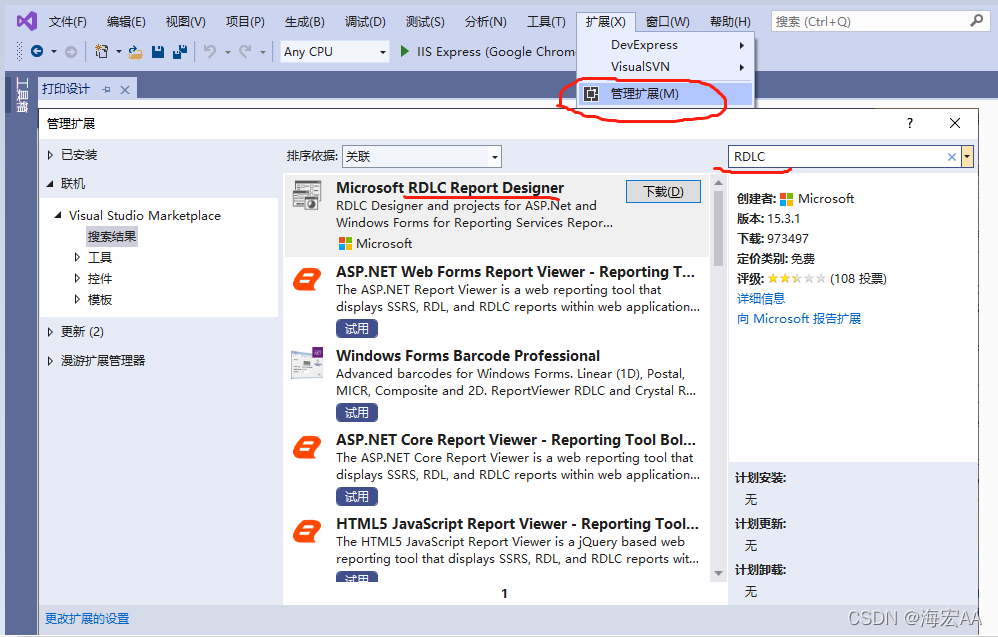Expand the 已安装 tree node

click(x=50, y=155)
